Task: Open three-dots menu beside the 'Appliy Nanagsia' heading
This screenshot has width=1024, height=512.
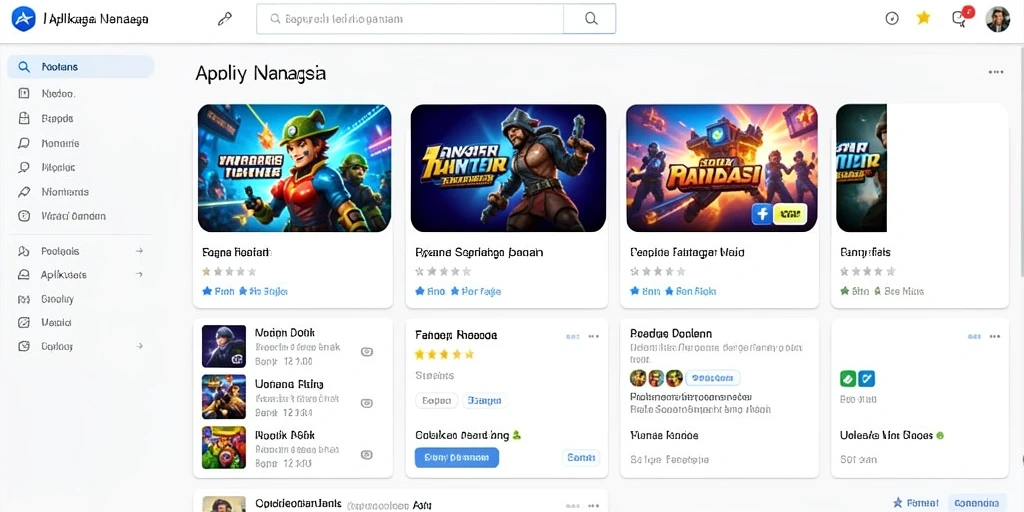Action: pos(996,72)
